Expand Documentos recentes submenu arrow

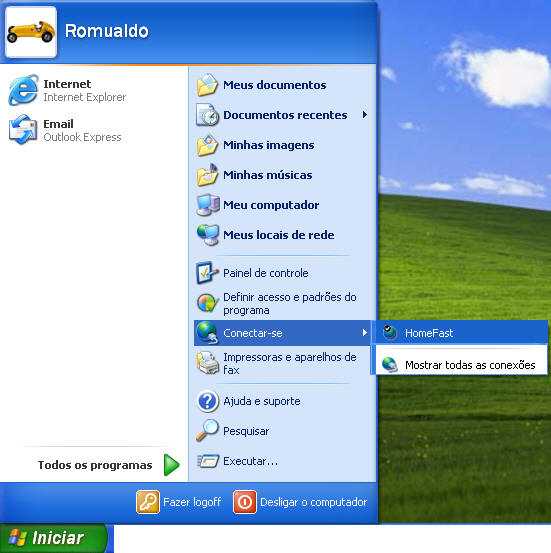click(x=365, y=115)
